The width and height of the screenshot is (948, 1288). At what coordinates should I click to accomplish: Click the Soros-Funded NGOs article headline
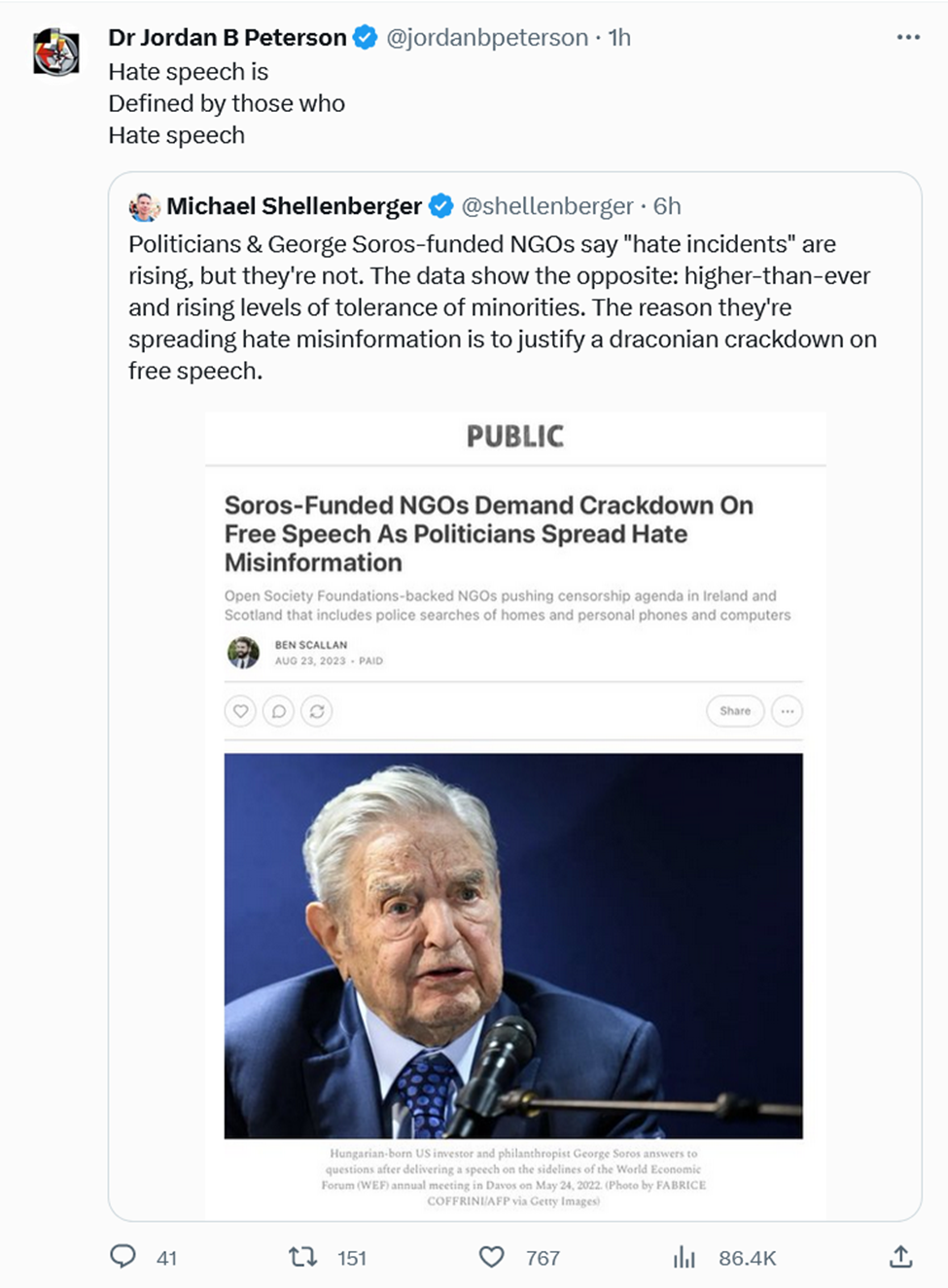tap(488, 533)
